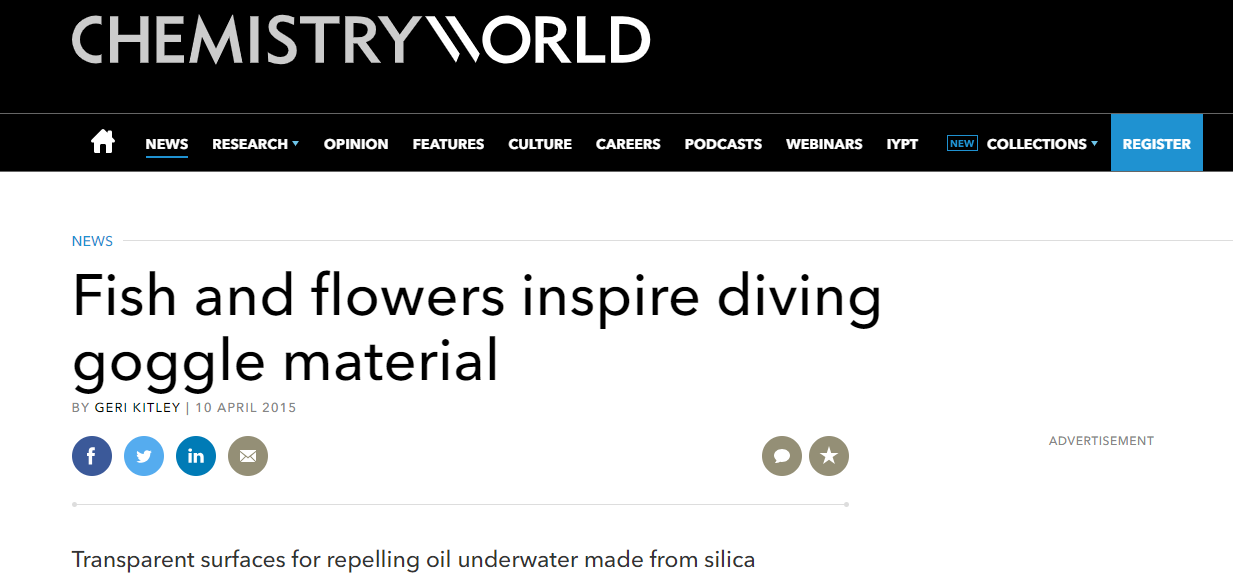The image size is (1233, 576).
Task: Go to the Opinion section
Action: click(356, 144)
